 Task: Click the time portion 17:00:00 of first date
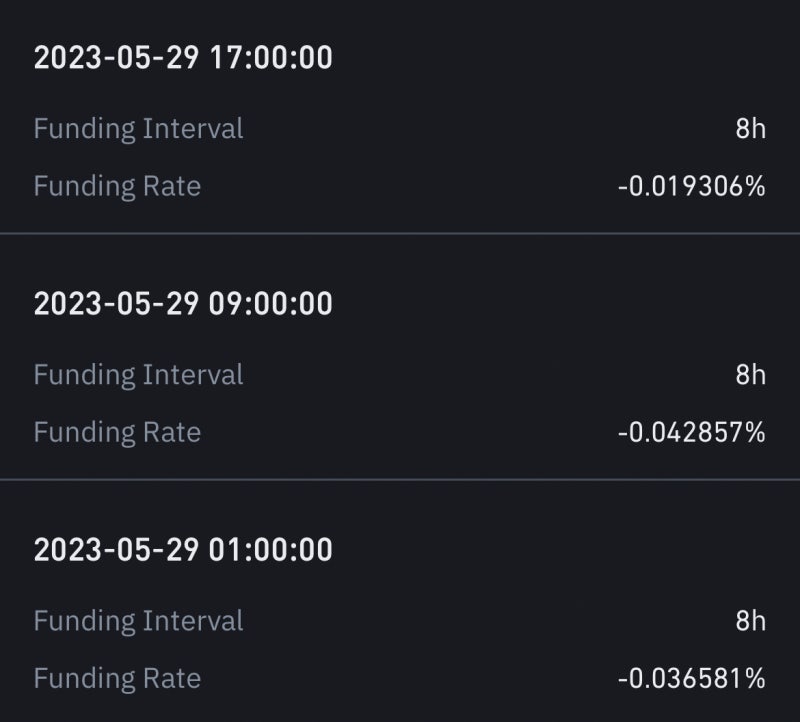271,57
